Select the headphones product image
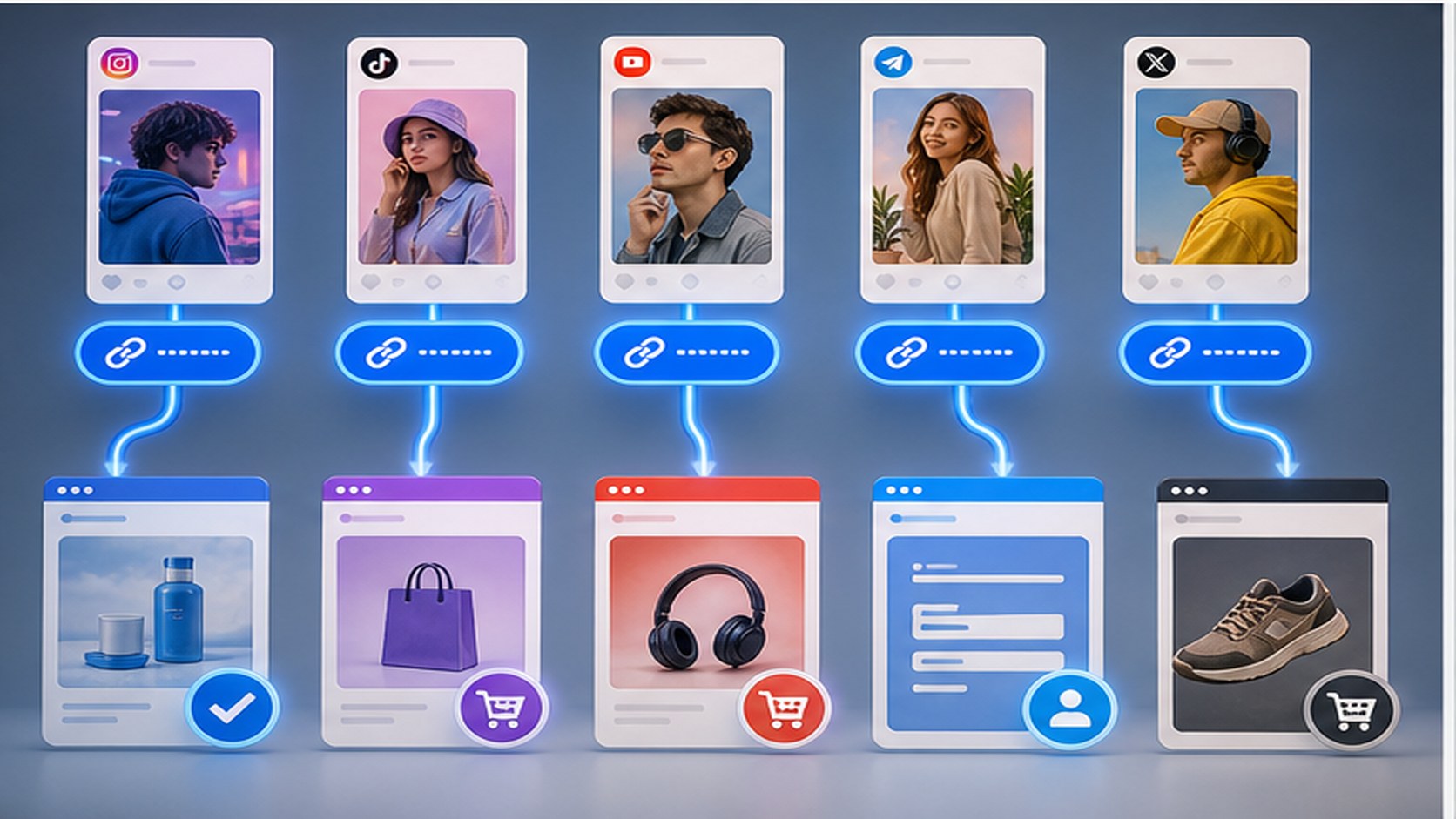The image size is (1456, 819). pyautogui.click(x=706, y=612)
